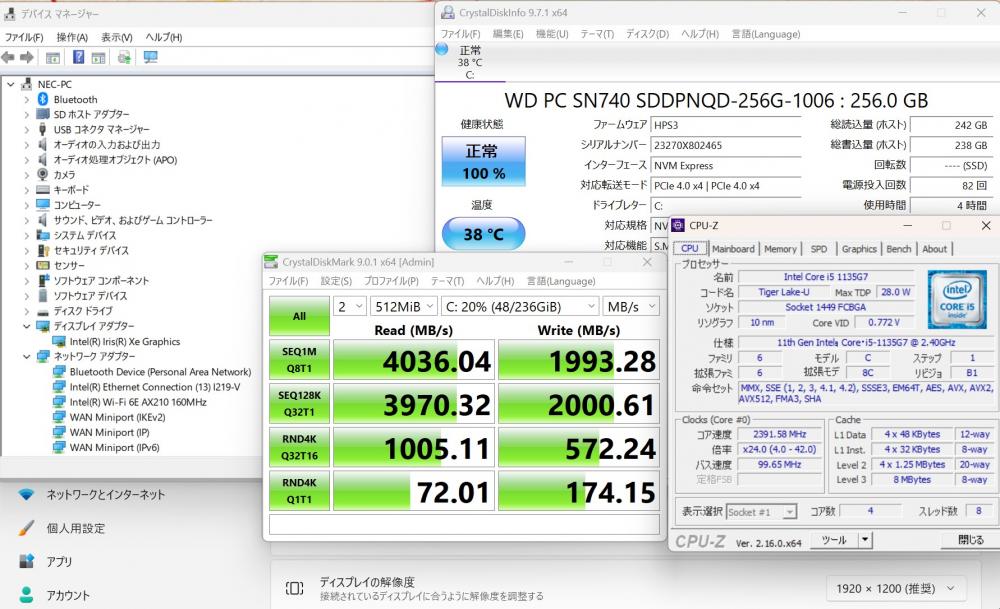Open the MB/s unit dropdown
This screenshot has height=609, width=1000.
[631, 307]
